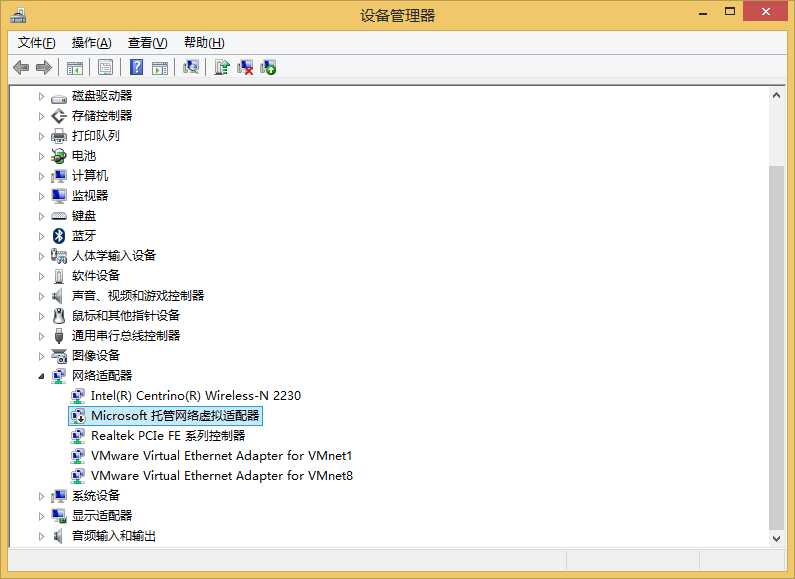Click the battery icon beside 电池
Screen dimensions: 795x579
pos(59,156)
